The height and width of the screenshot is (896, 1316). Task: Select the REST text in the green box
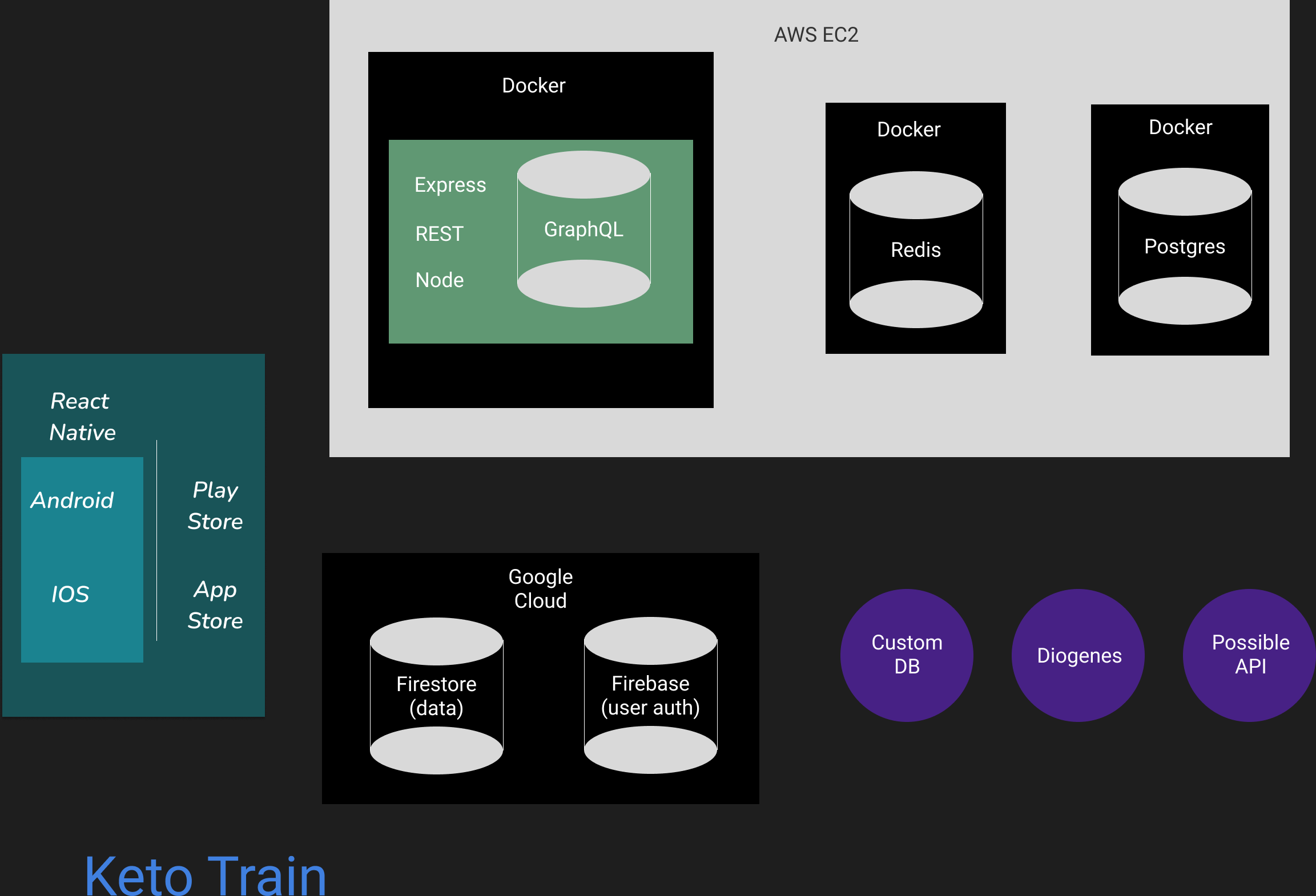point(438,233)
